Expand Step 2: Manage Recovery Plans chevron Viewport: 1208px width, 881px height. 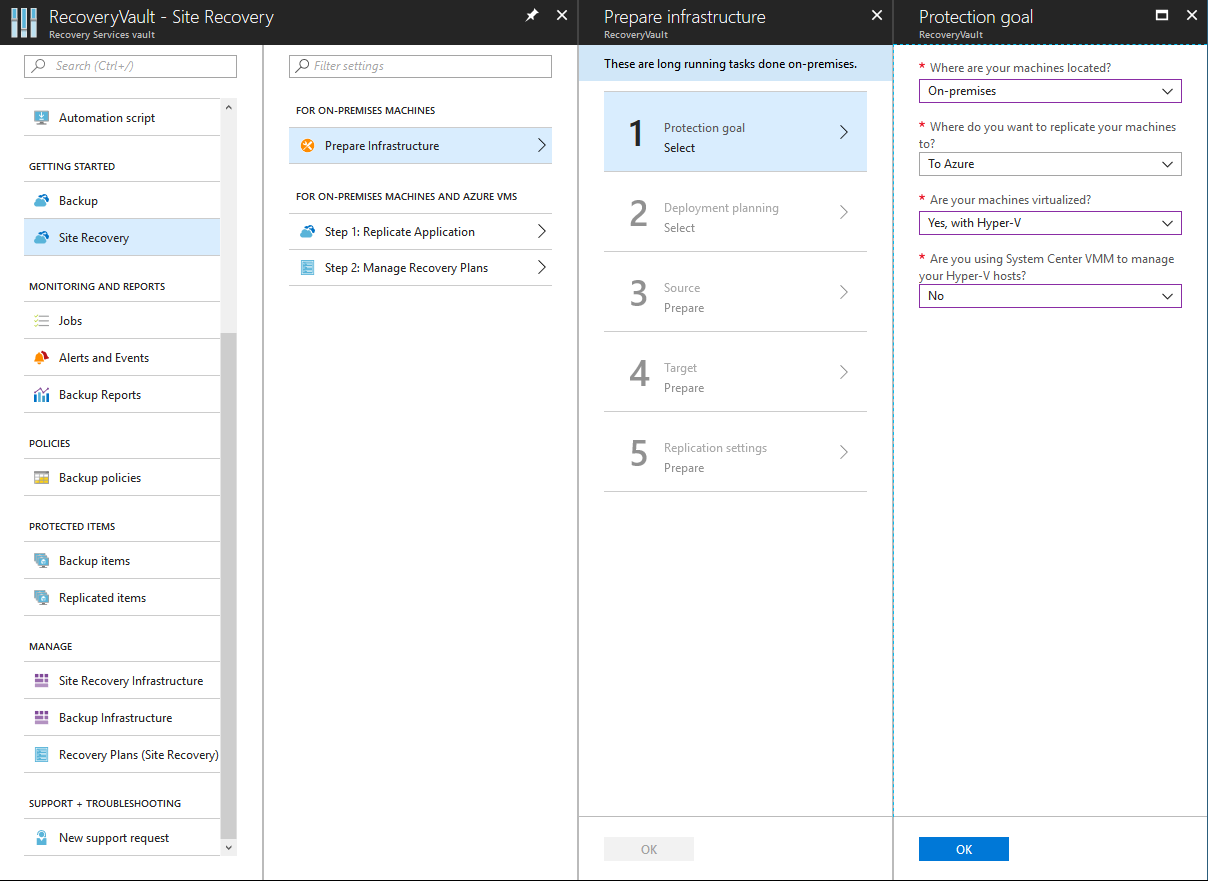(541, 267)
